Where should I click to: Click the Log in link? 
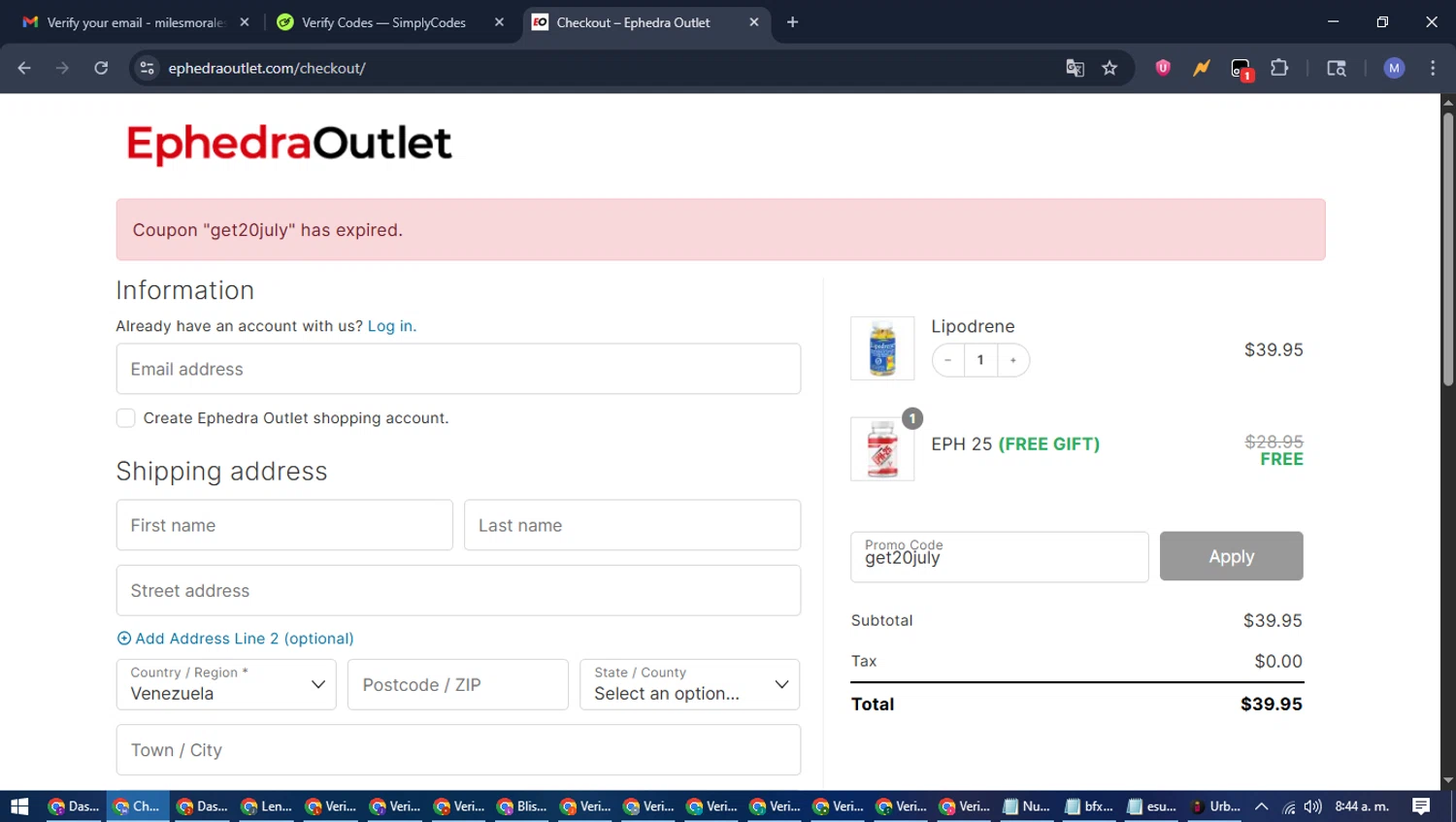click(390, 326)
